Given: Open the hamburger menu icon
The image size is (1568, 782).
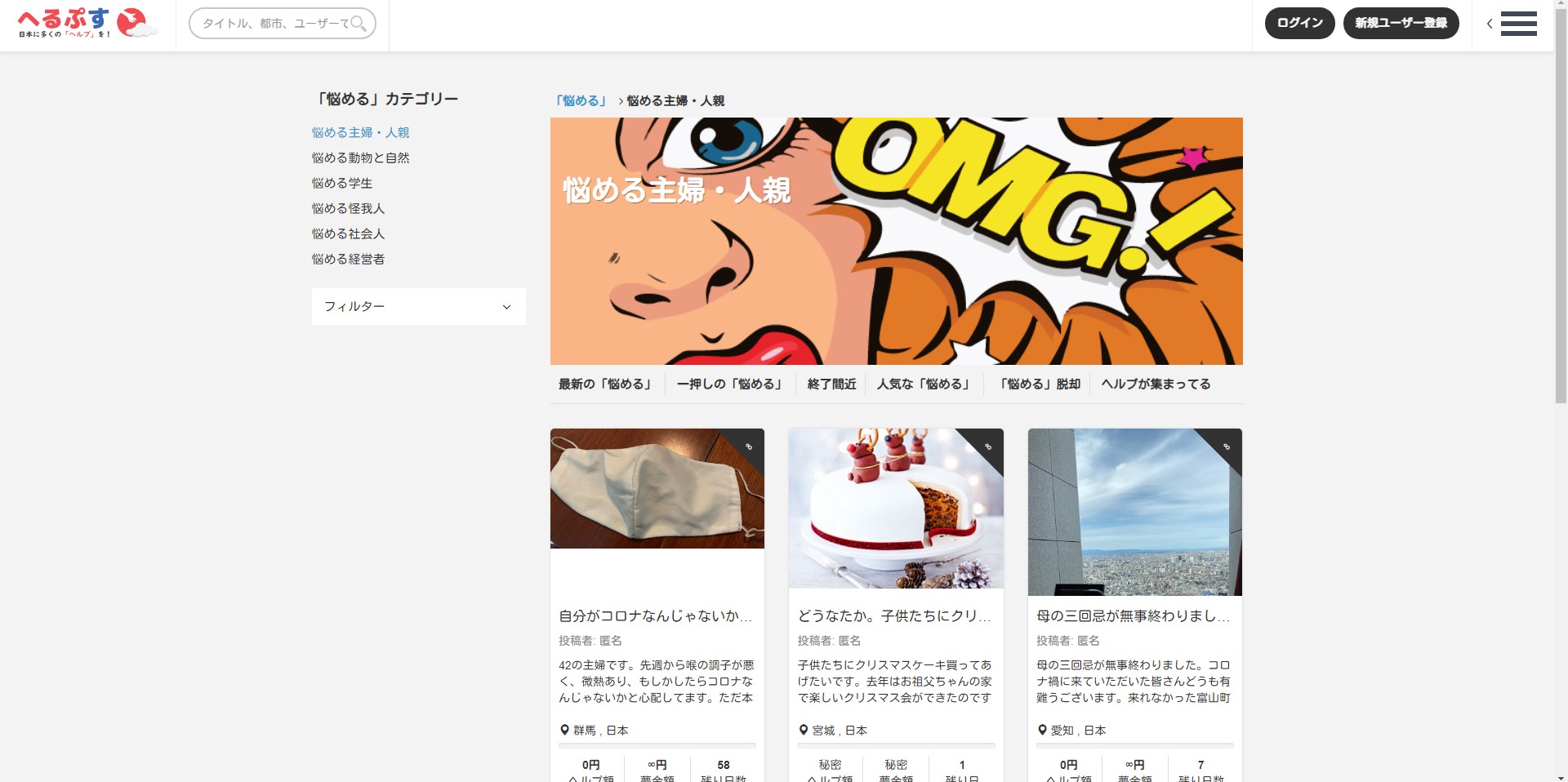Looking at the screenshot, I should tap(1518, 24).
